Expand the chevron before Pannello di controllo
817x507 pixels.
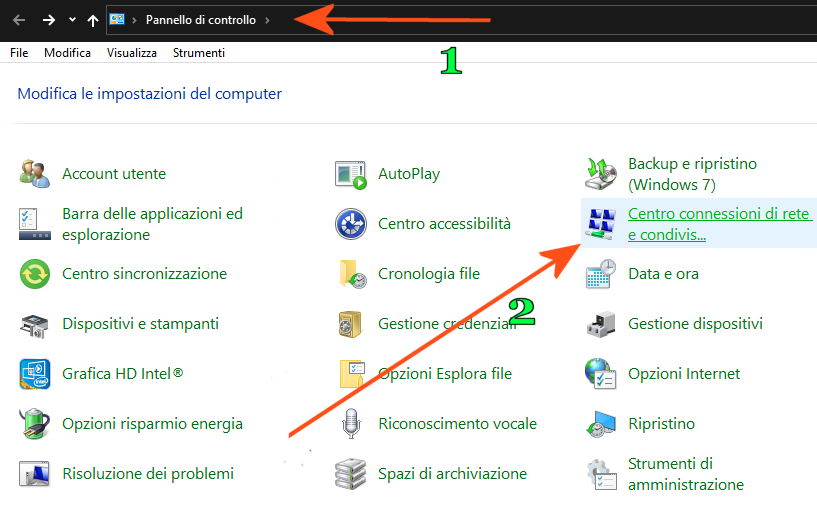coord(134,20)
